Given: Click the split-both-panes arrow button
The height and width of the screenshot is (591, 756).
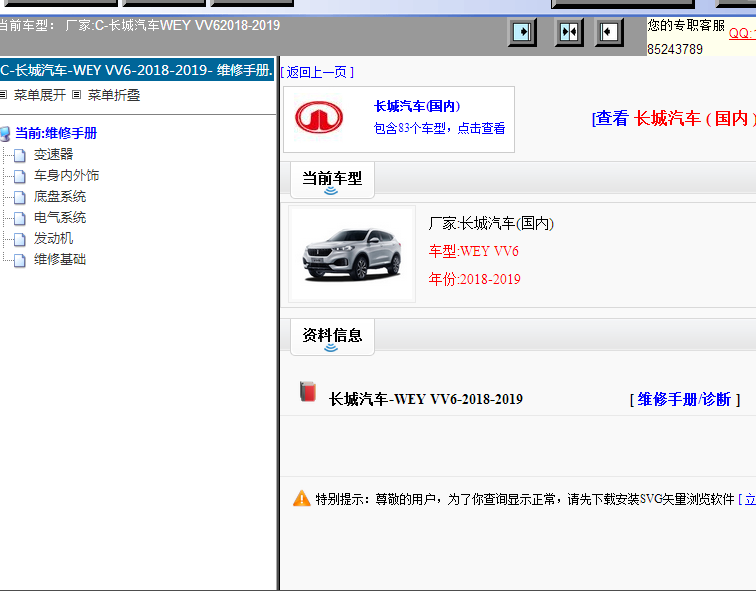Looking at the screenshot, I should coord(569,33).
